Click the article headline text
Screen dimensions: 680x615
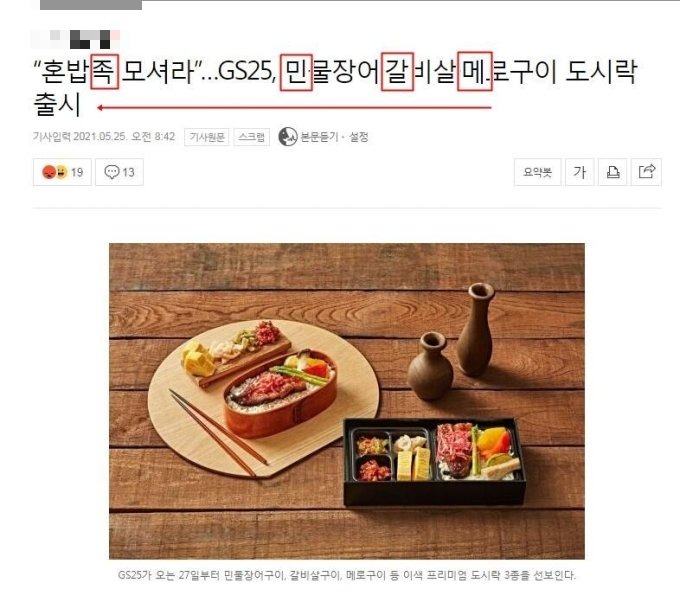[335, 87]
